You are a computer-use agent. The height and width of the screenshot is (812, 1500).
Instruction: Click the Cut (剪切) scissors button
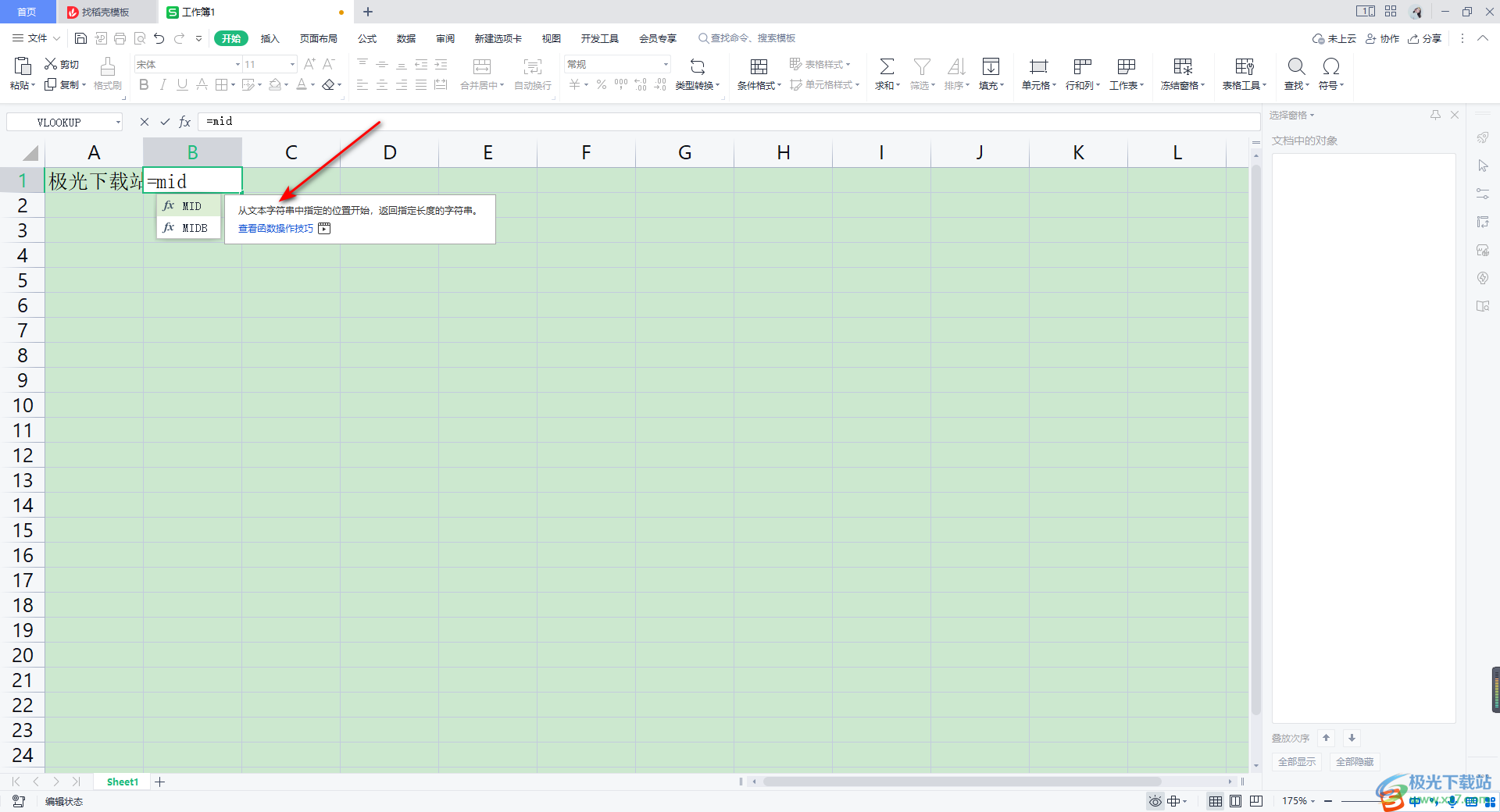point(62,64)
